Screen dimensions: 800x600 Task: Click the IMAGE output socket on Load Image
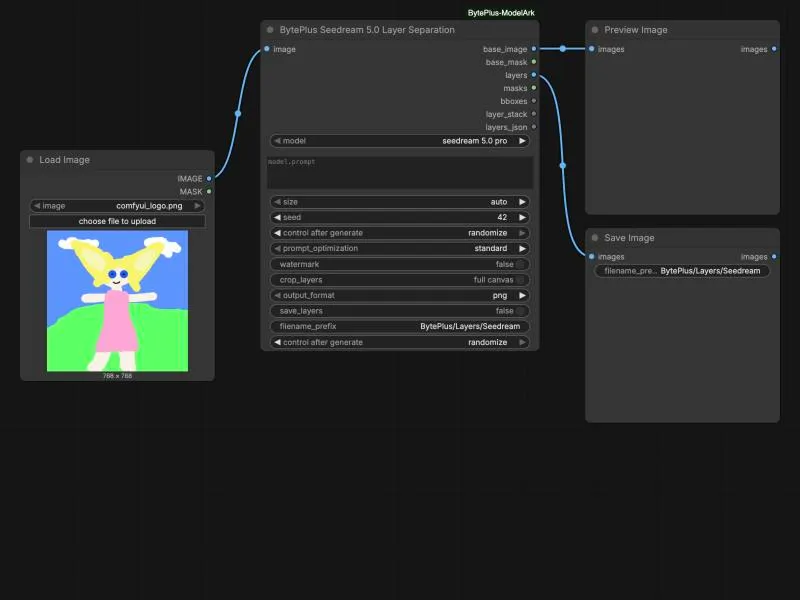pos(209,179)
